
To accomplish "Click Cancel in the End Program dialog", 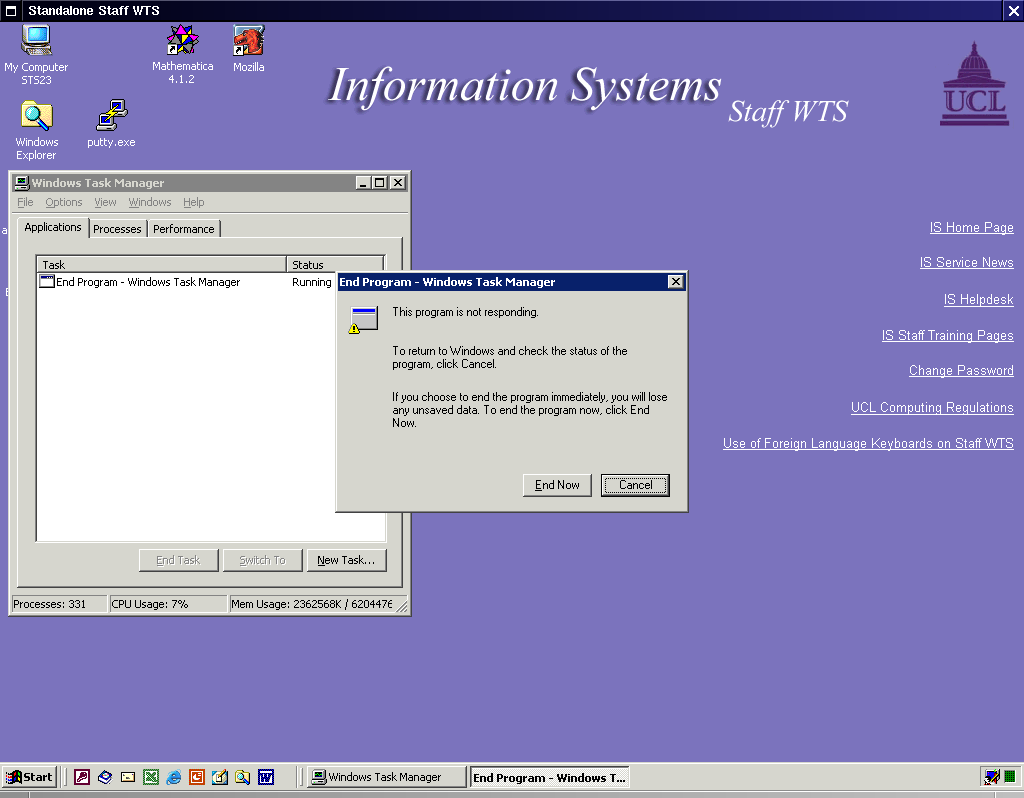I will pyautogui.click(x=635, y=485).
